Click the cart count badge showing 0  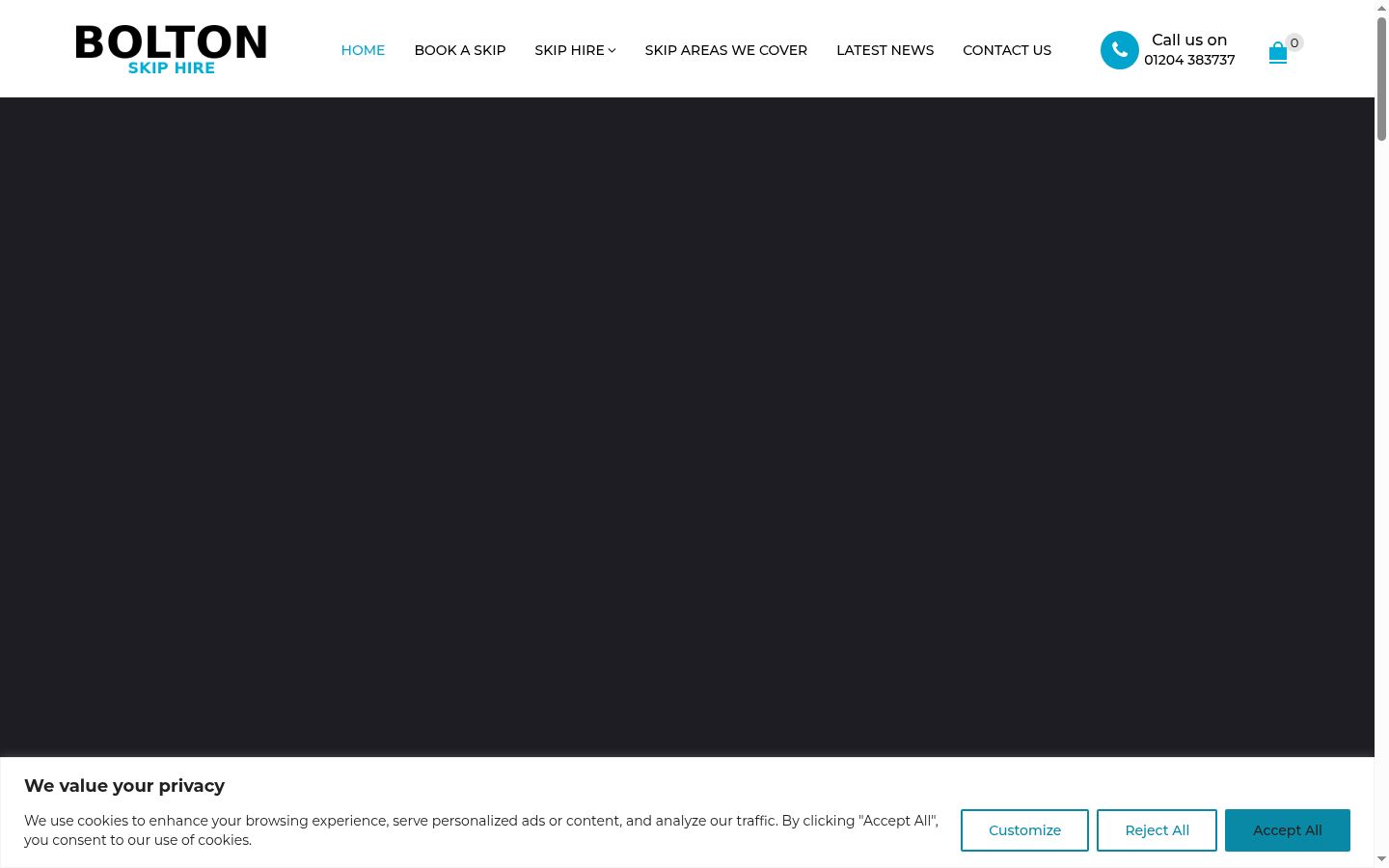(x=1294, y=42)
